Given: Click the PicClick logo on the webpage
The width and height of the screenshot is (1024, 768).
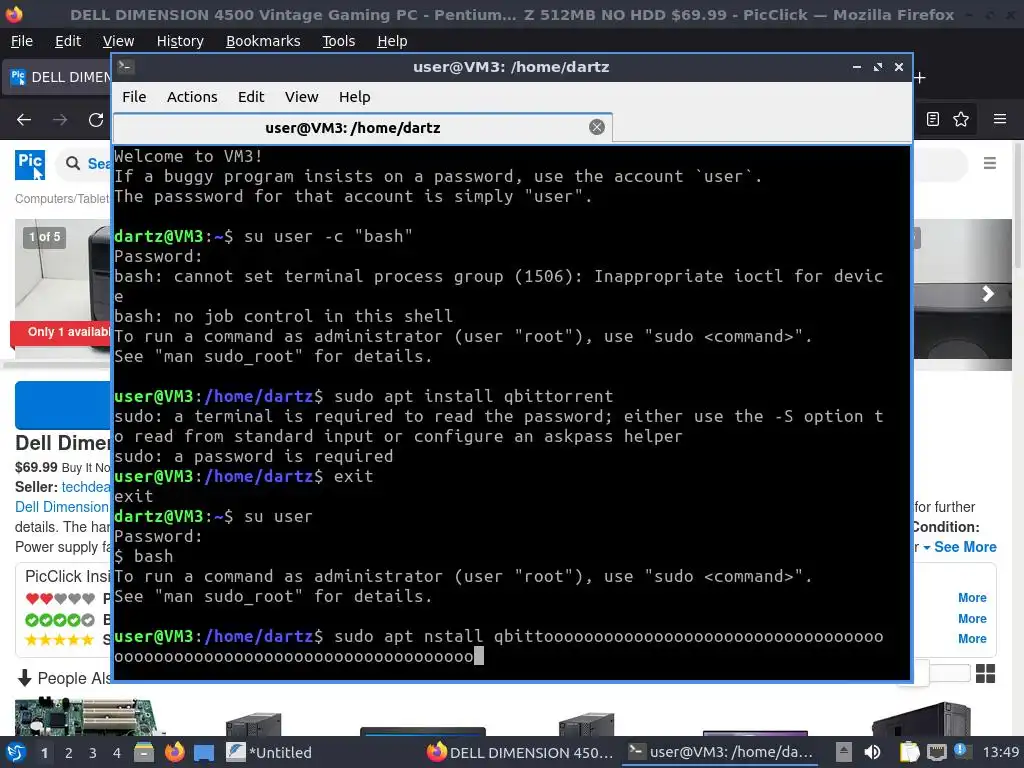Looking at the screenshot, I should click(30, 164).
